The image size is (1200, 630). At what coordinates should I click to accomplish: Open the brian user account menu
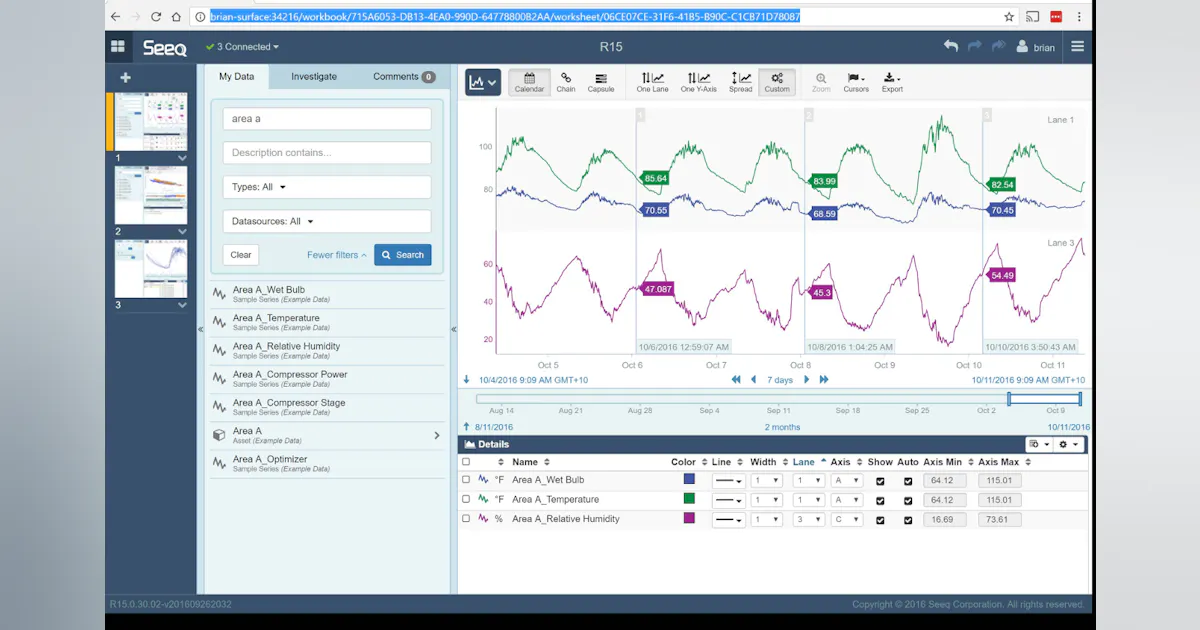(x=1036, y=47)
